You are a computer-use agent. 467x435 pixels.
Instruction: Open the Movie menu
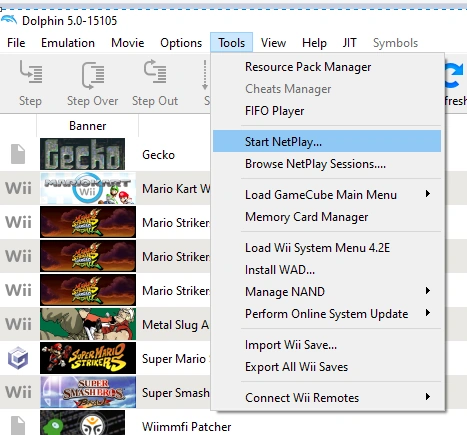pos(128,43)
